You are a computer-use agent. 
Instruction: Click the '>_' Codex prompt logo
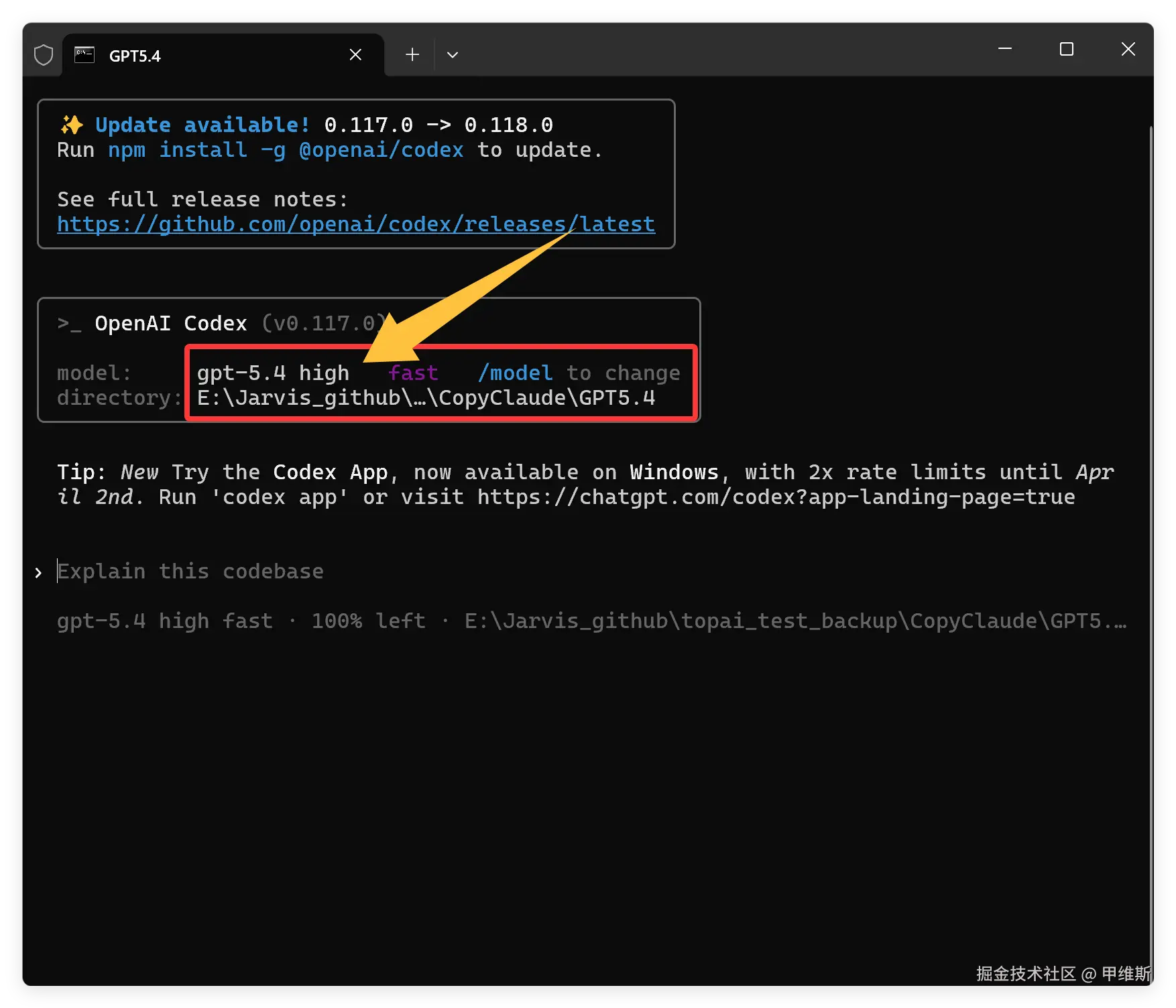70,324
